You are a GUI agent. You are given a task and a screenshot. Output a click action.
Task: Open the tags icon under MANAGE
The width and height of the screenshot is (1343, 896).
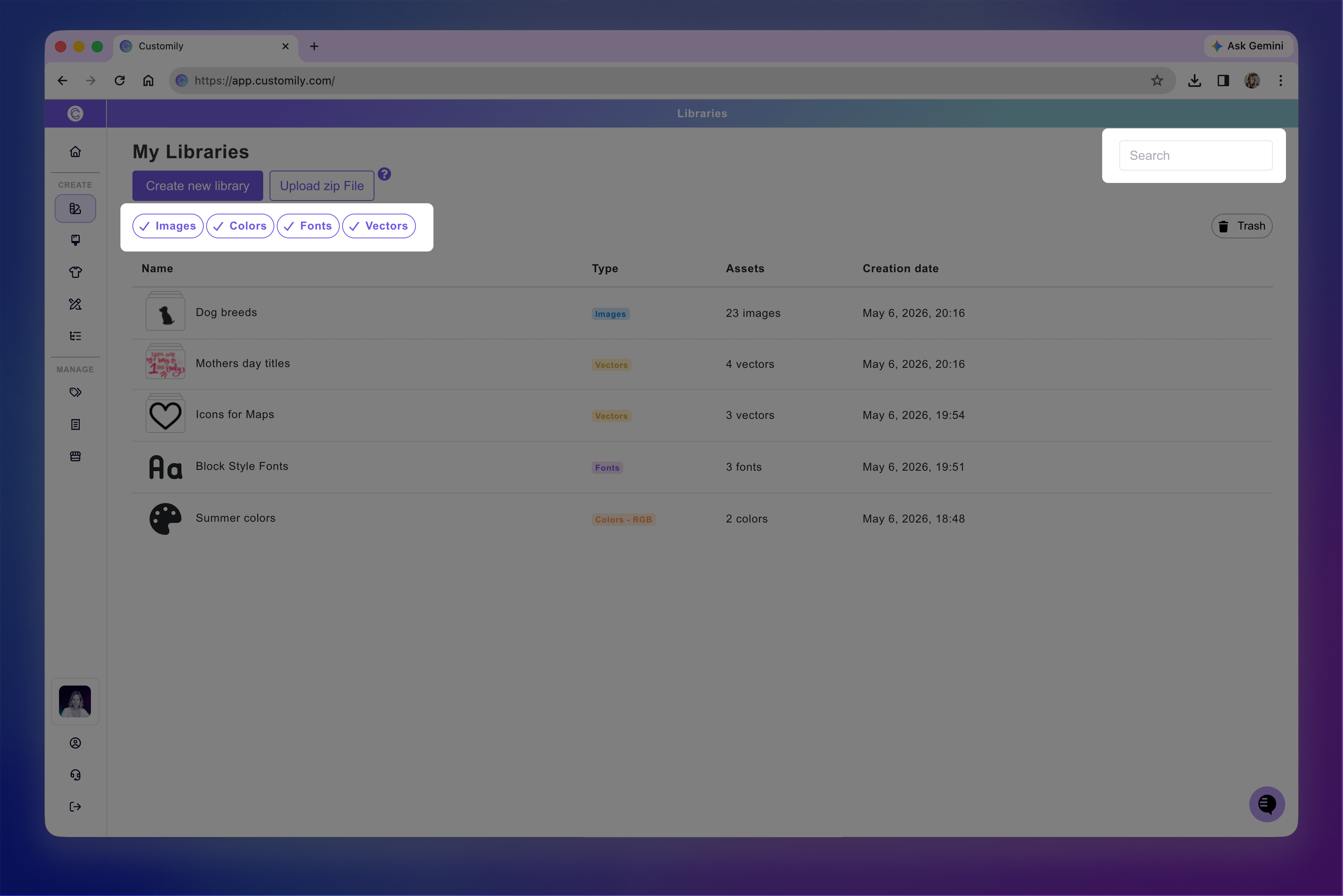coord(75,392)
